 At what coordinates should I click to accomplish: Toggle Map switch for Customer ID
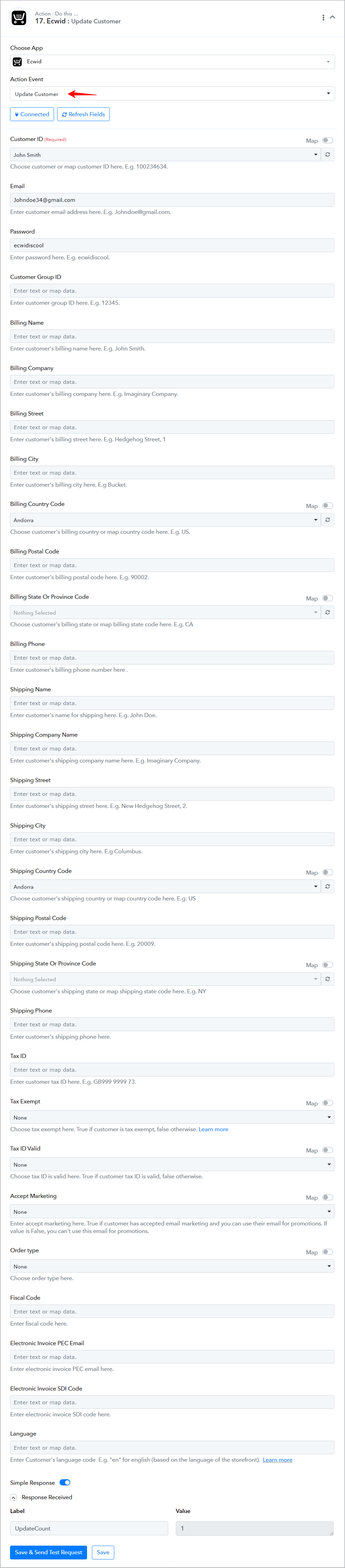pos(327,140)
